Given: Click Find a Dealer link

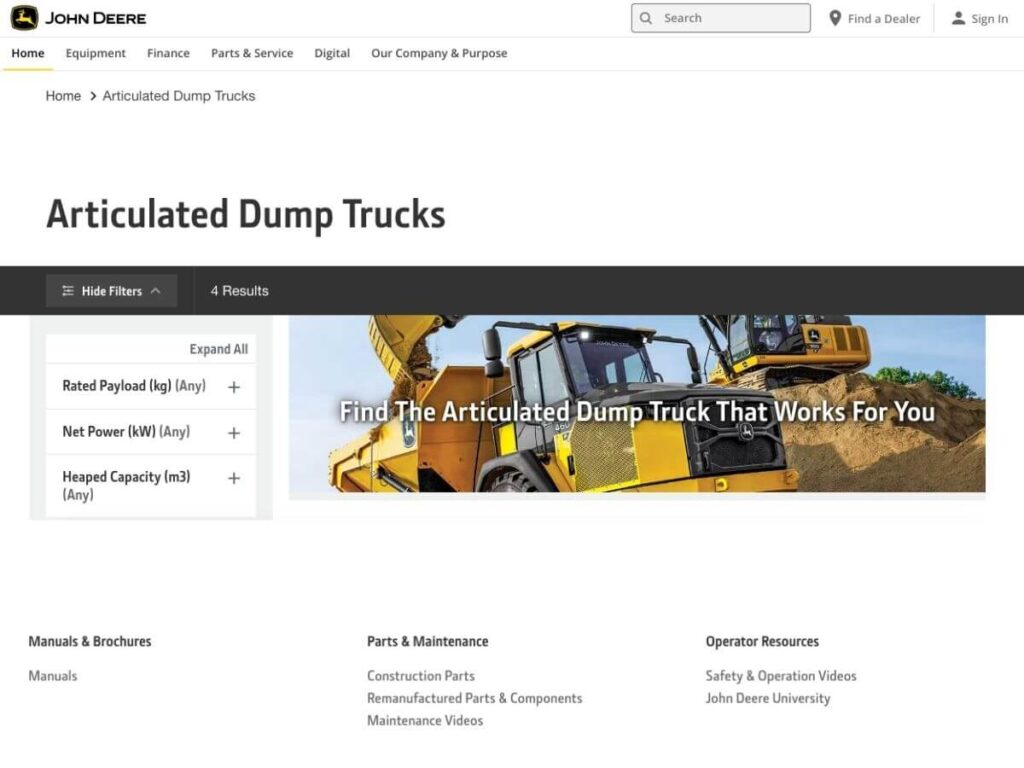Looking at the screenshot, I should [x=884, y=19].
